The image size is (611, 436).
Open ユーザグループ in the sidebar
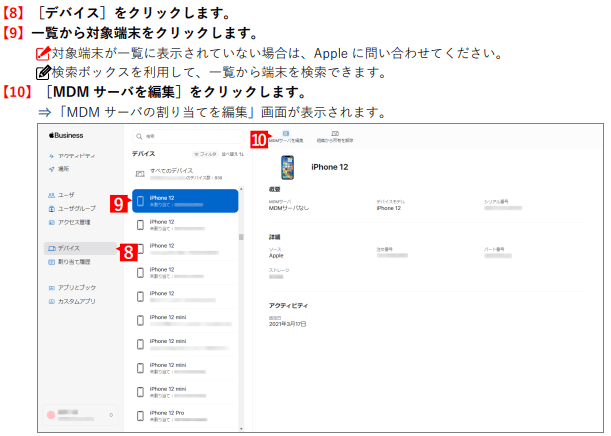coord(72,208)
